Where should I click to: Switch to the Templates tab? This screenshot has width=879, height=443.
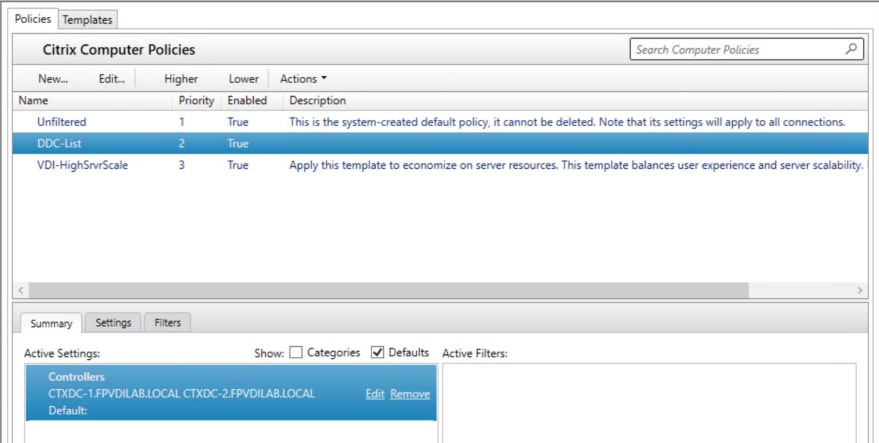[87, 20]
